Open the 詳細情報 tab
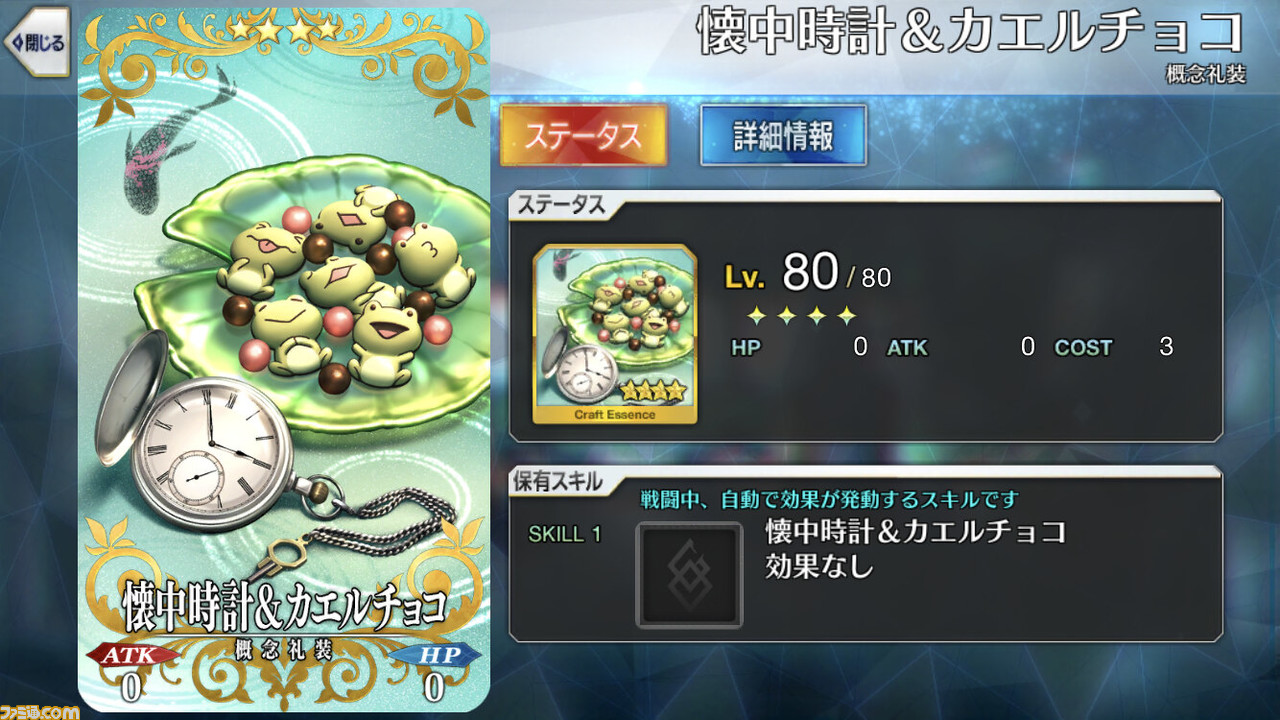This screenshot has height=720, width=1280. click(783, 135)
